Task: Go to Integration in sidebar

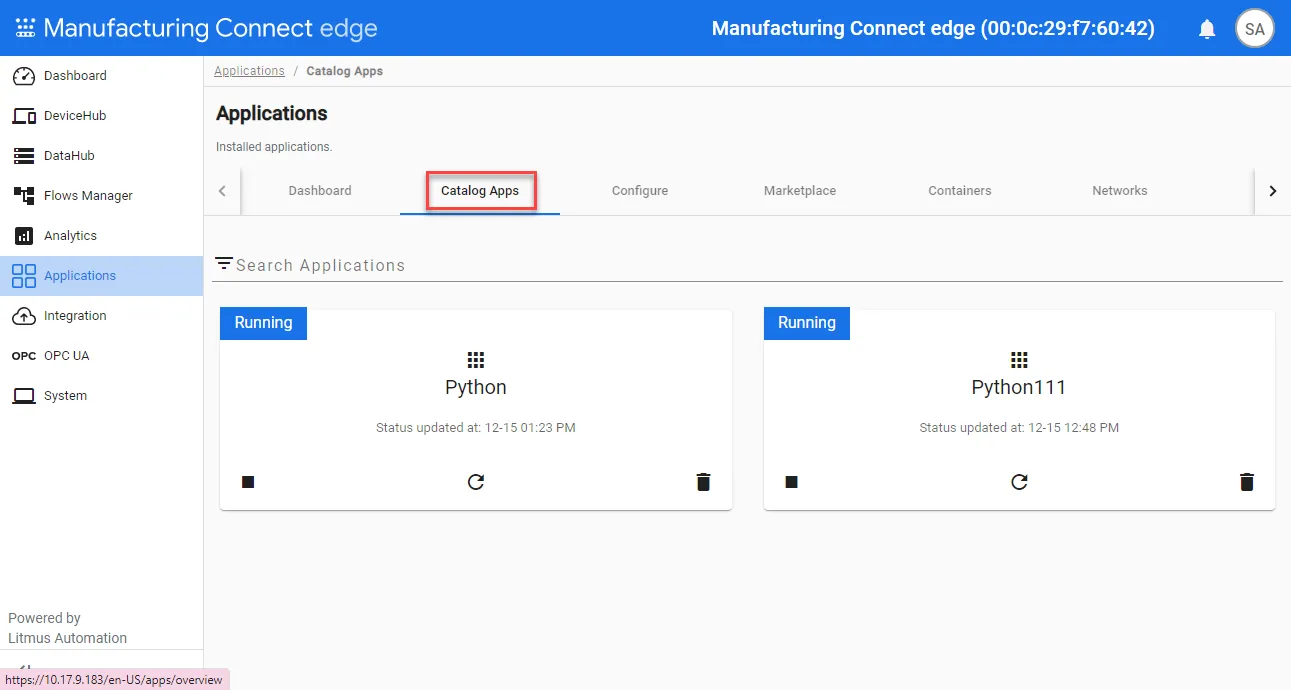Action: click(101, 316)
